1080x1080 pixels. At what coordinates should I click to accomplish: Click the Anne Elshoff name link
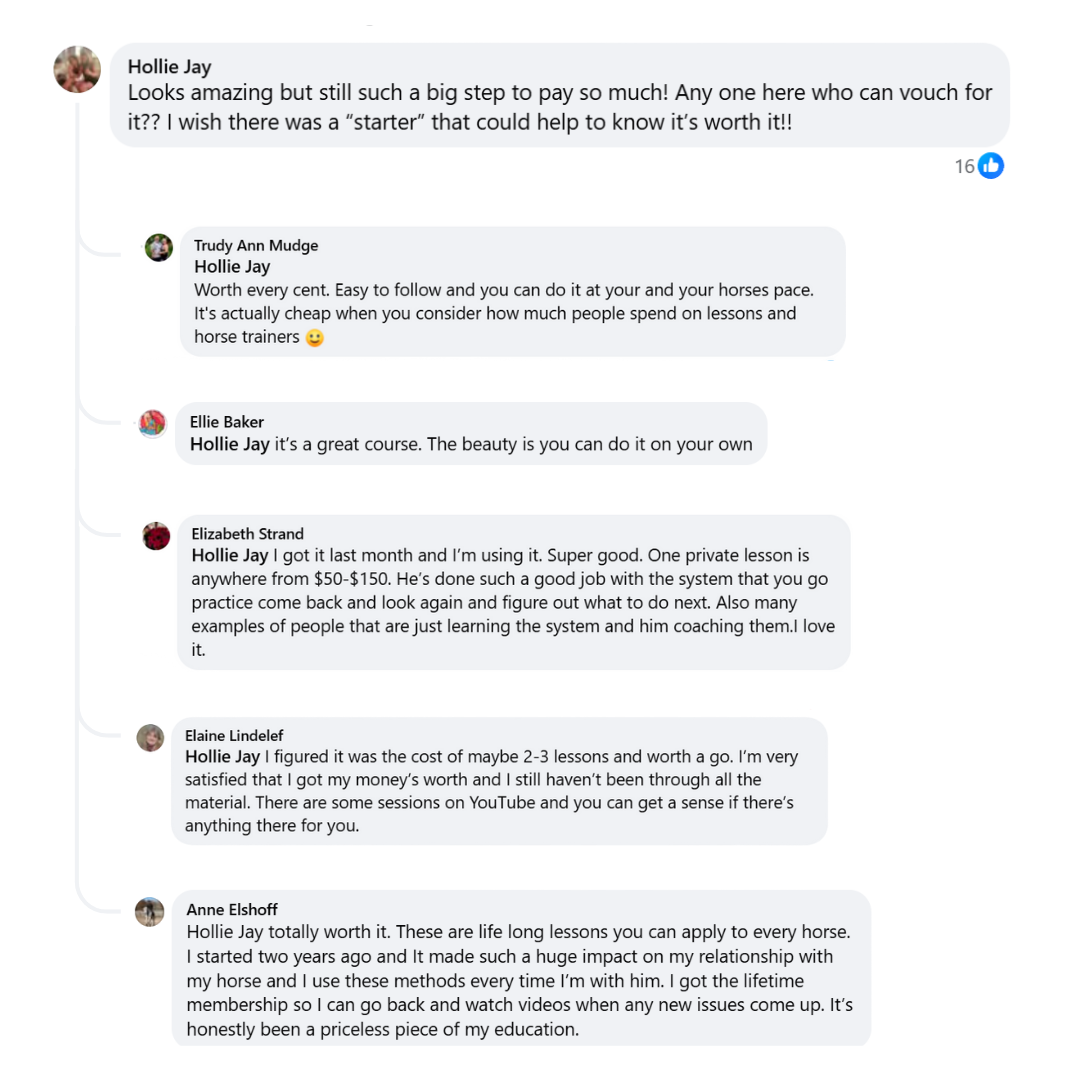point(232,910)
